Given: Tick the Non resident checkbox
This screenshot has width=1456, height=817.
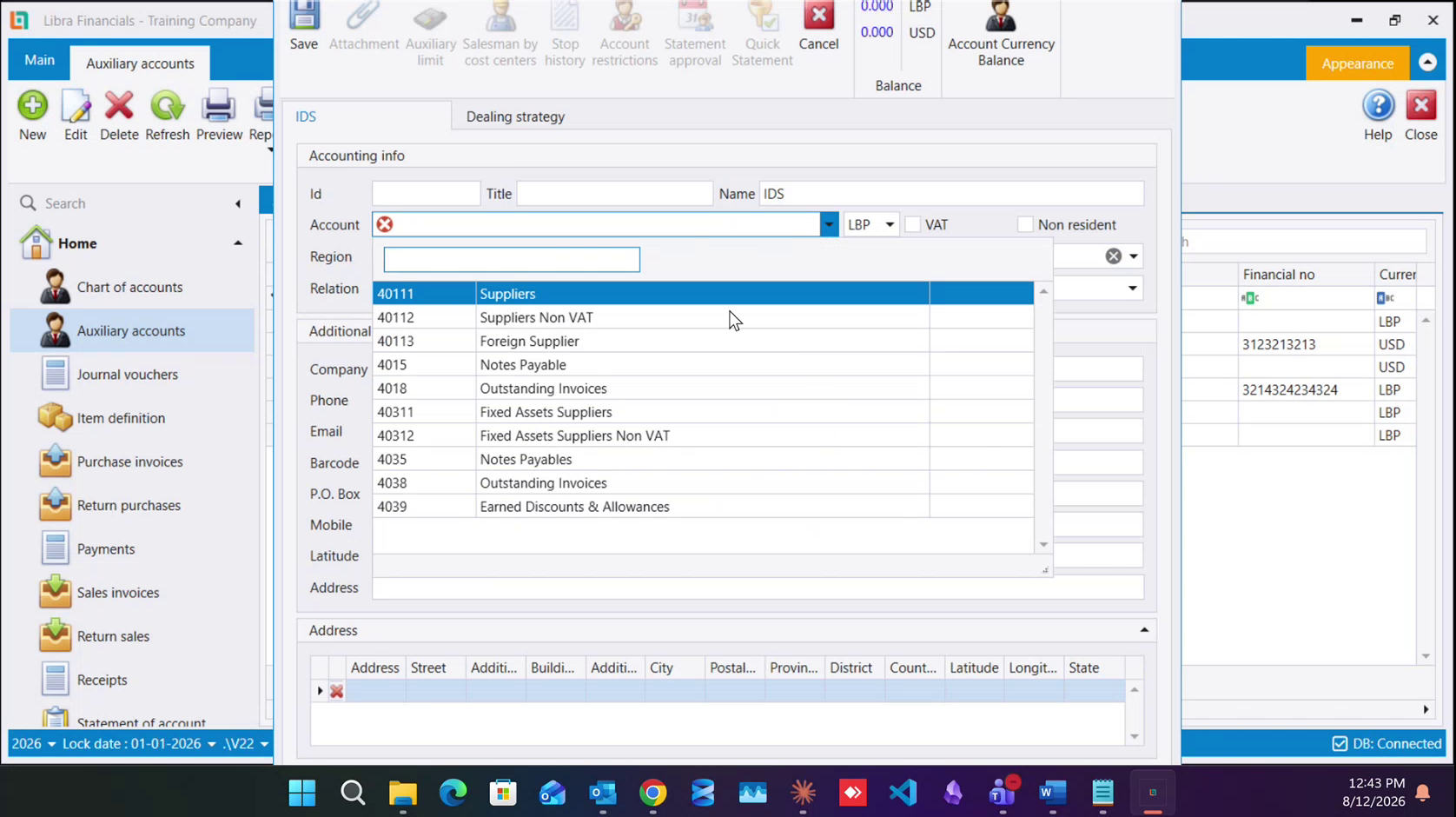Looking at the screenshot, I should tap(1025, 224).
